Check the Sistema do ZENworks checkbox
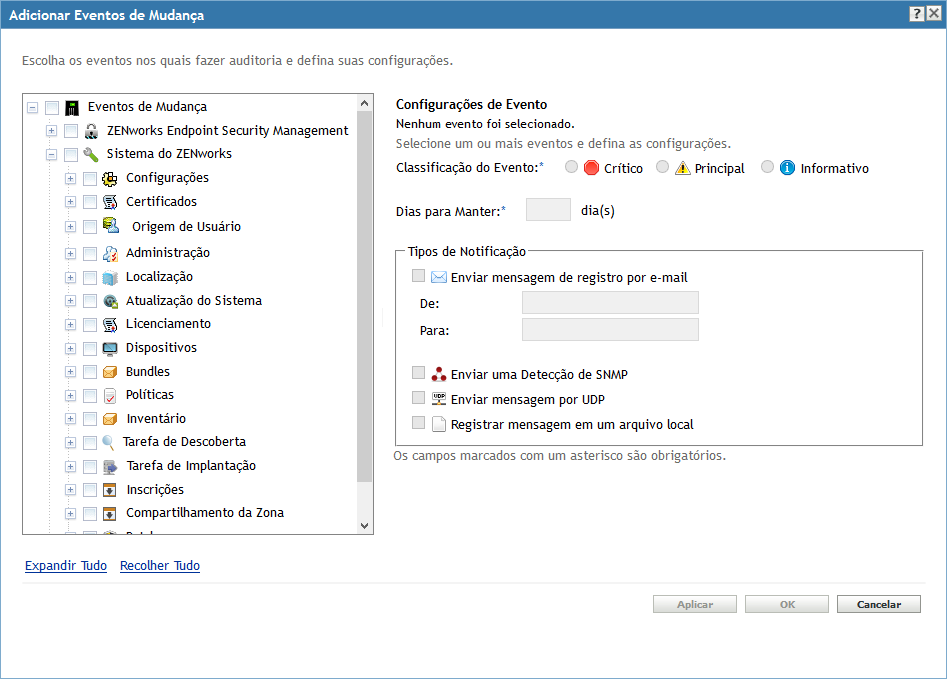The width and height of the screenshot is (947, 679). [x=71, y=155]
